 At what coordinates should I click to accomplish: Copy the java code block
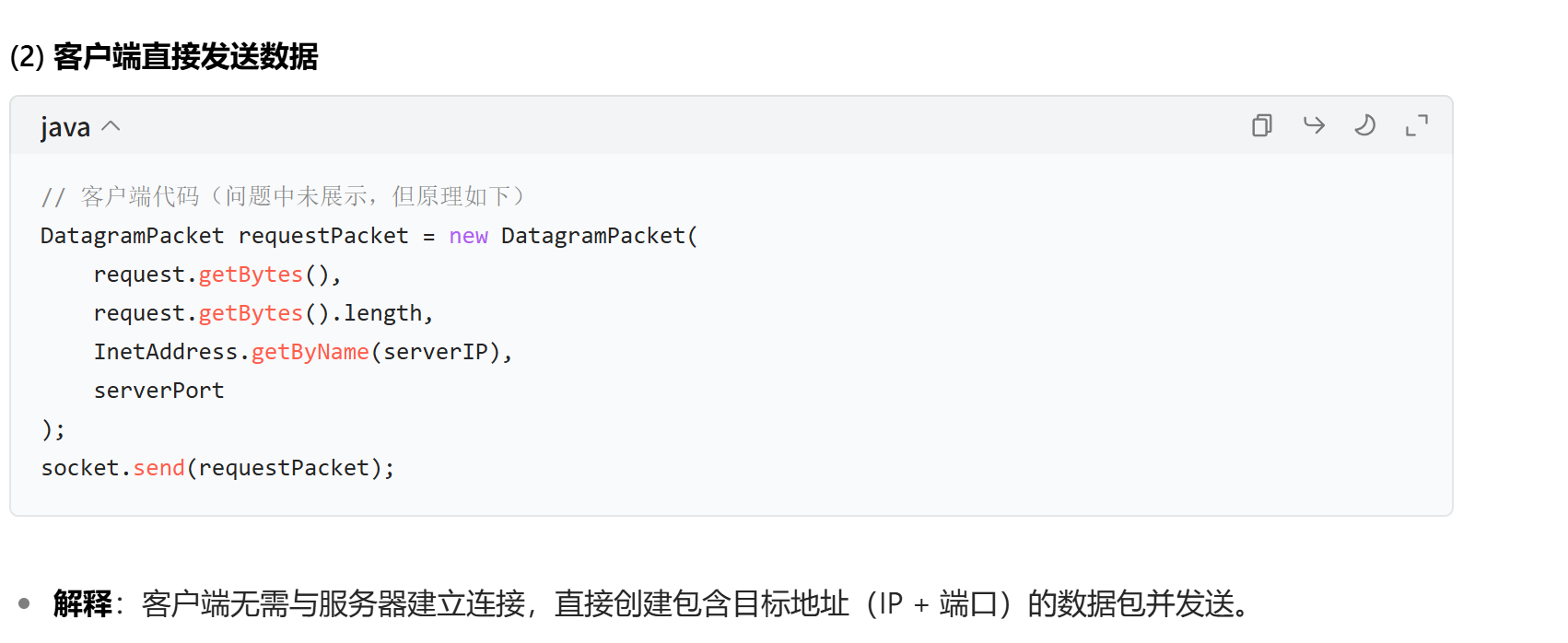click(1262, 125)
